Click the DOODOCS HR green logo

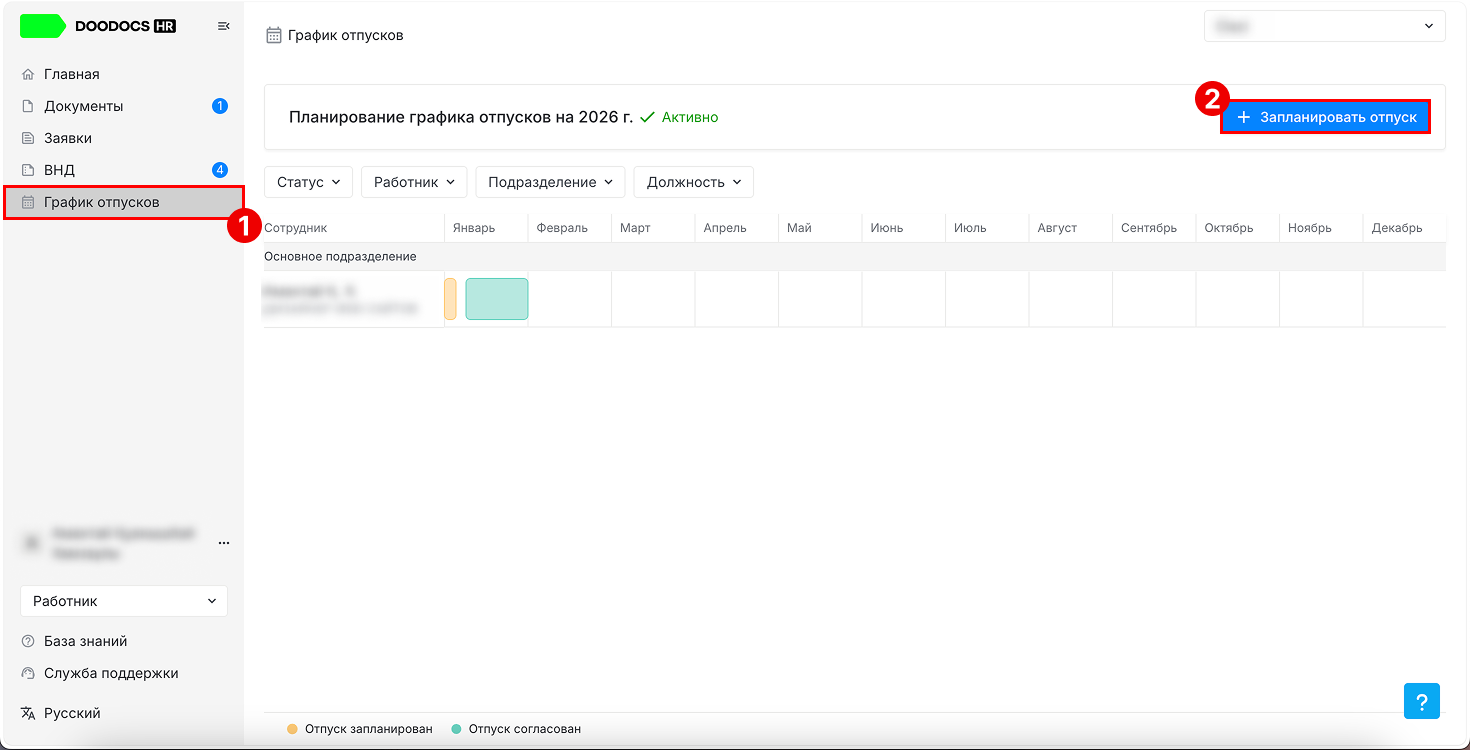[43, 27]
